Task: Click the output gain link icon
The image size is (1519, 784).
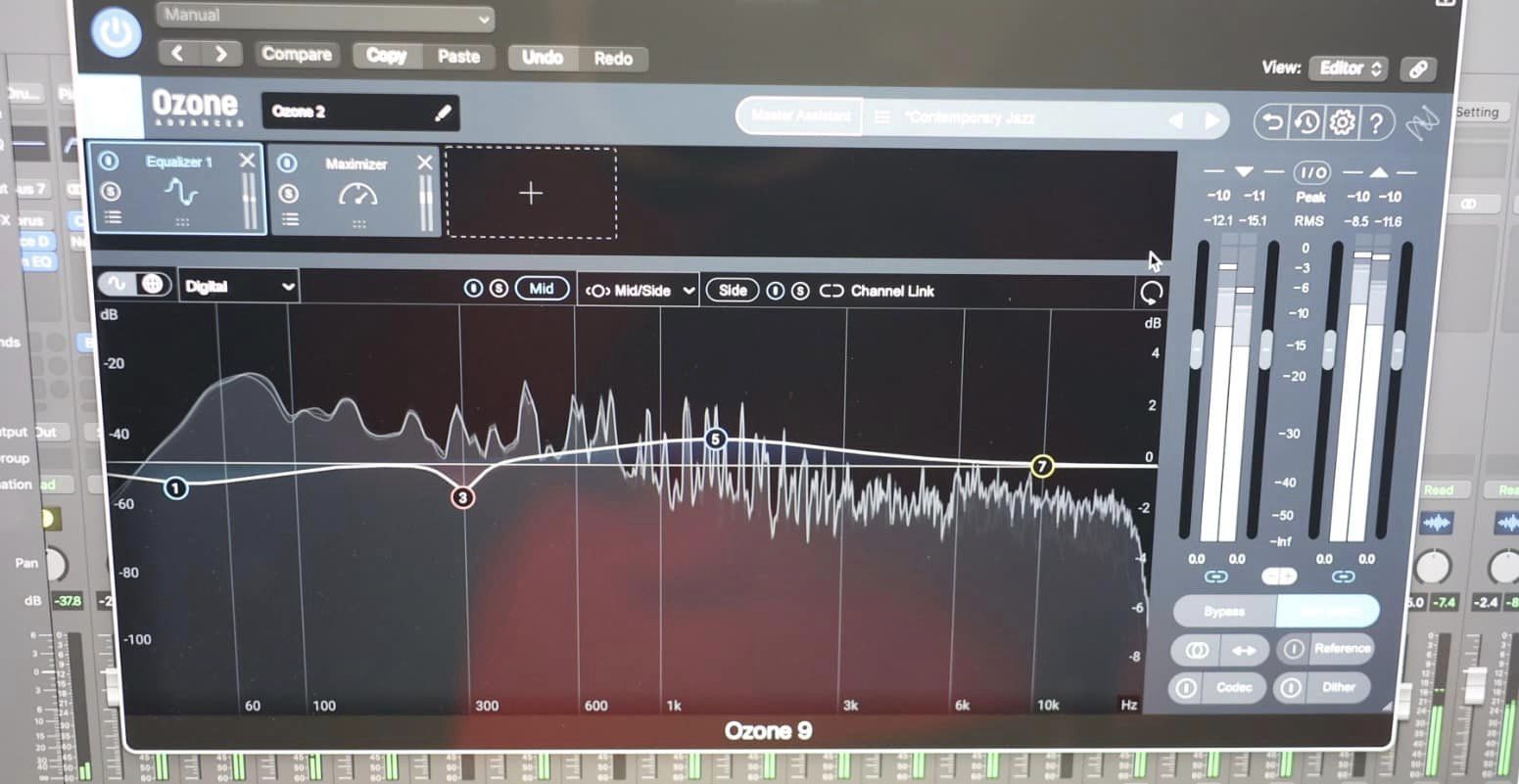Action: click(1344, 576)
